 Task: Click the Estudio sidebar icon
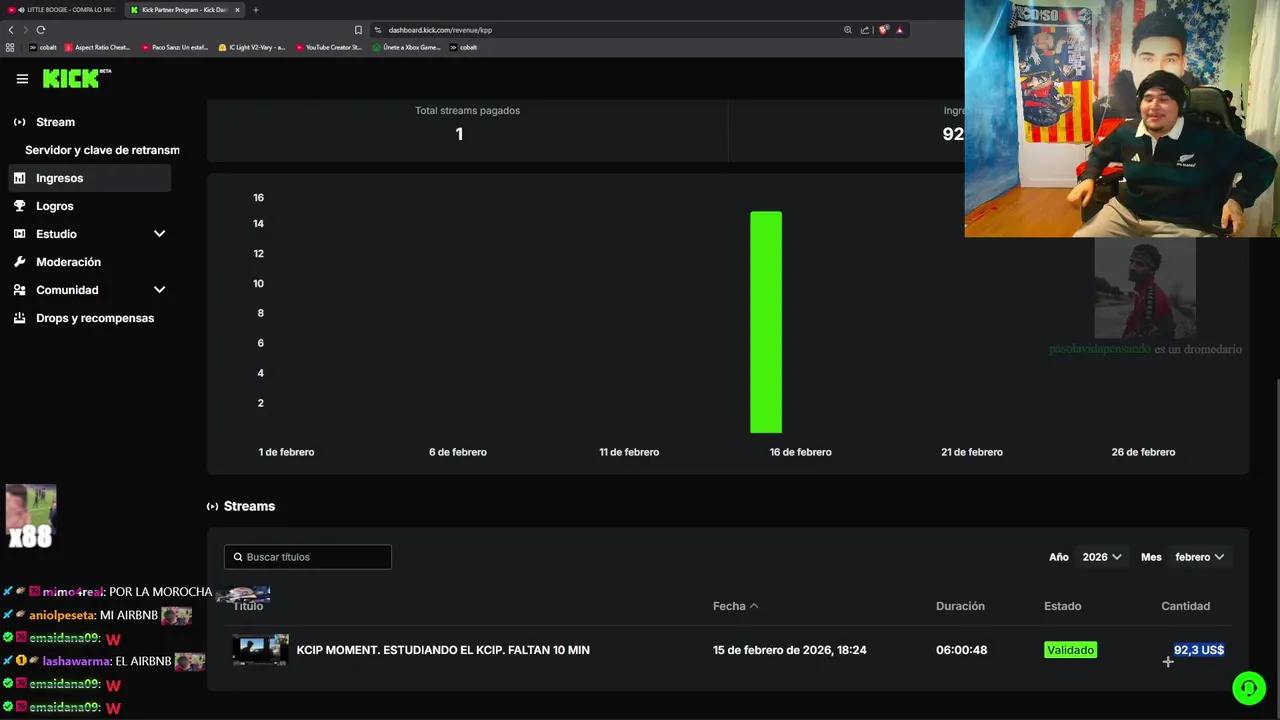(x=19, y=234)
